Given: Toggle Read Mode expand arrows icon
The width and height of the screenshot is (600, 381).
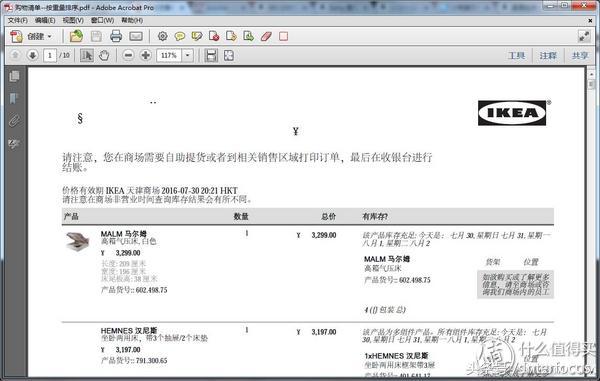Looking at the screenshot, I should point(584,36).
